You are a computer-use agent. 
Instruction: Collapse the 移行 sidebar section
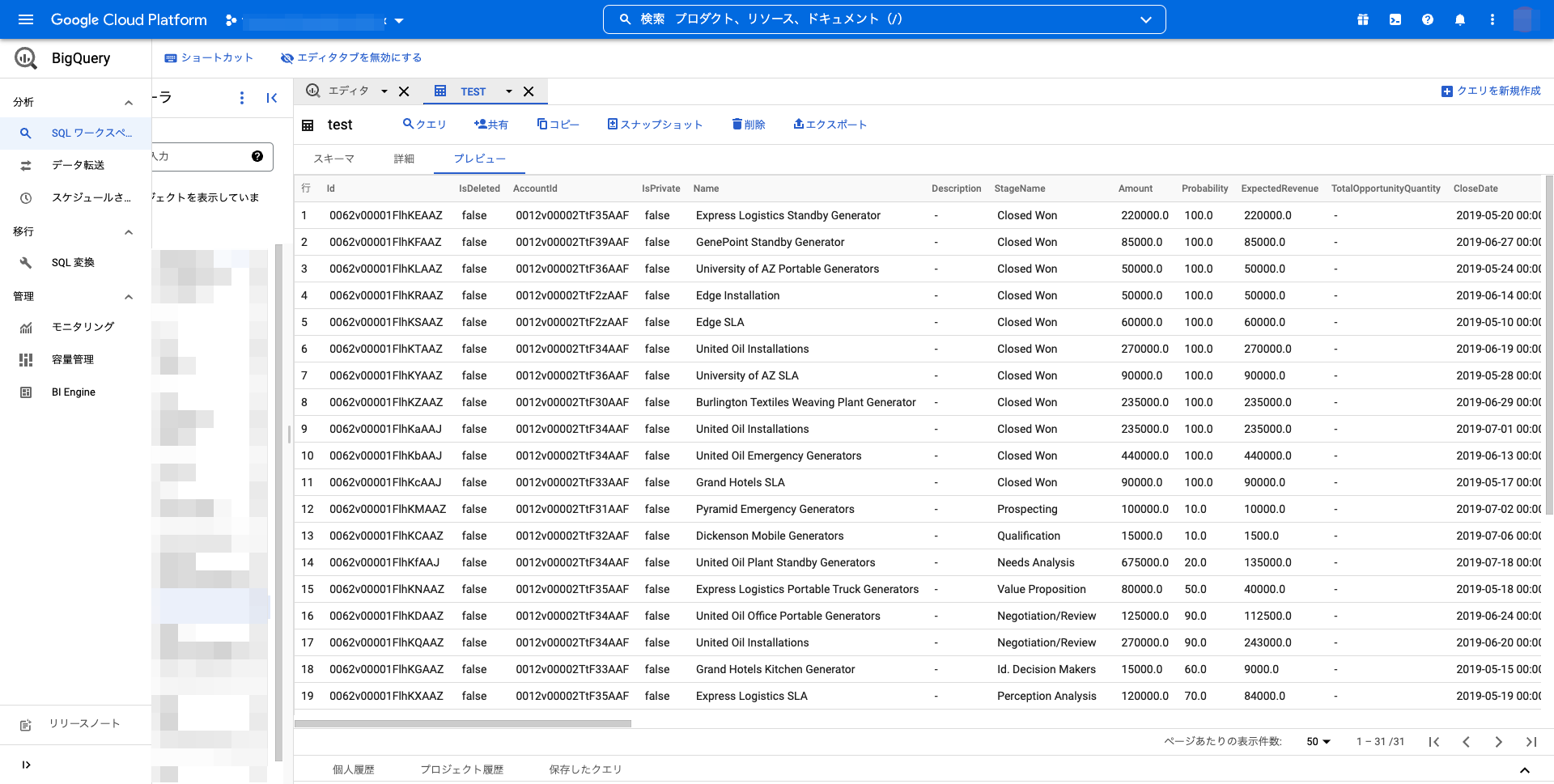(128, 232)
